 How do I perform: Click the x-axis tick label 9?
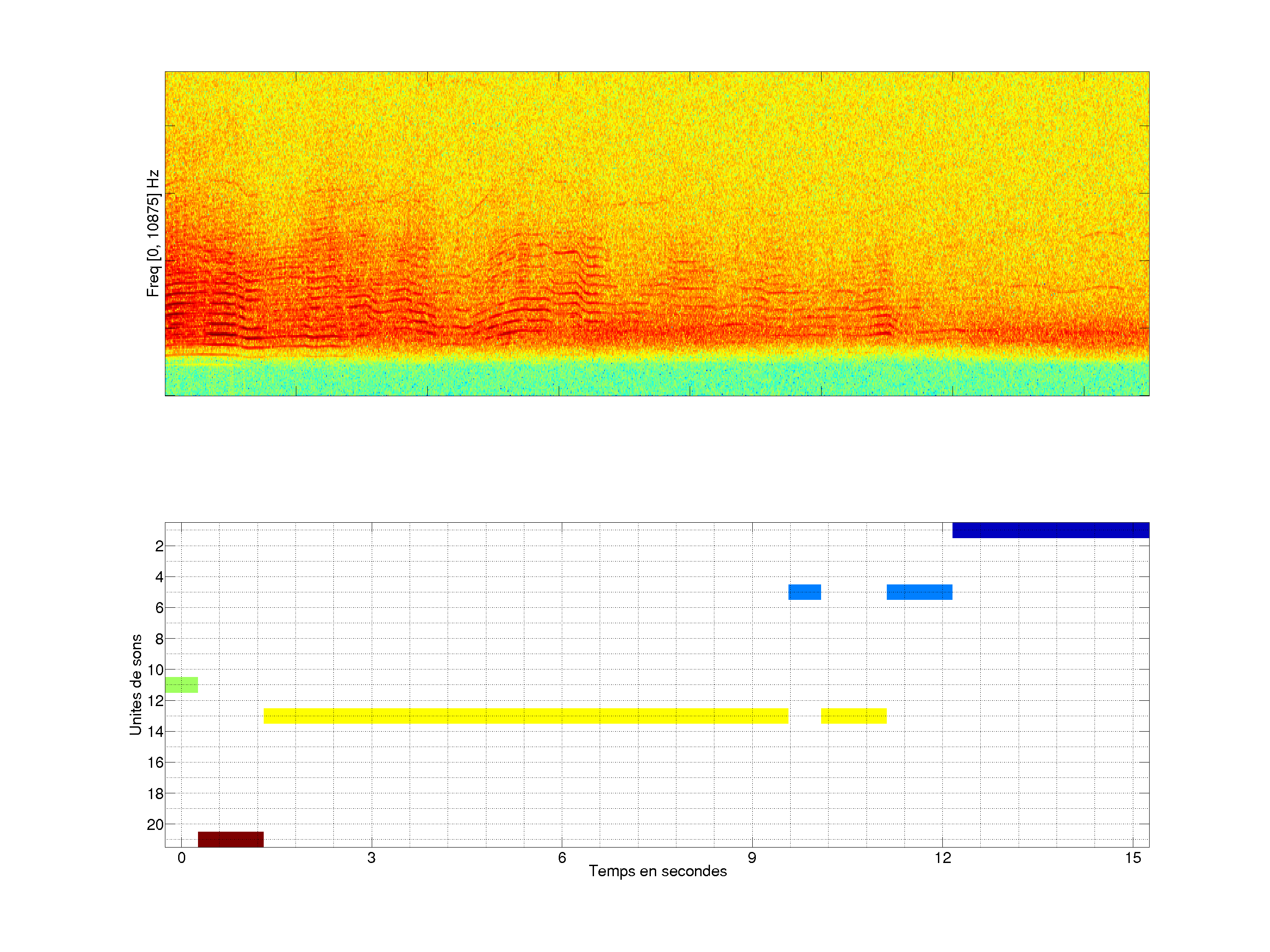(x=751, y=858)
